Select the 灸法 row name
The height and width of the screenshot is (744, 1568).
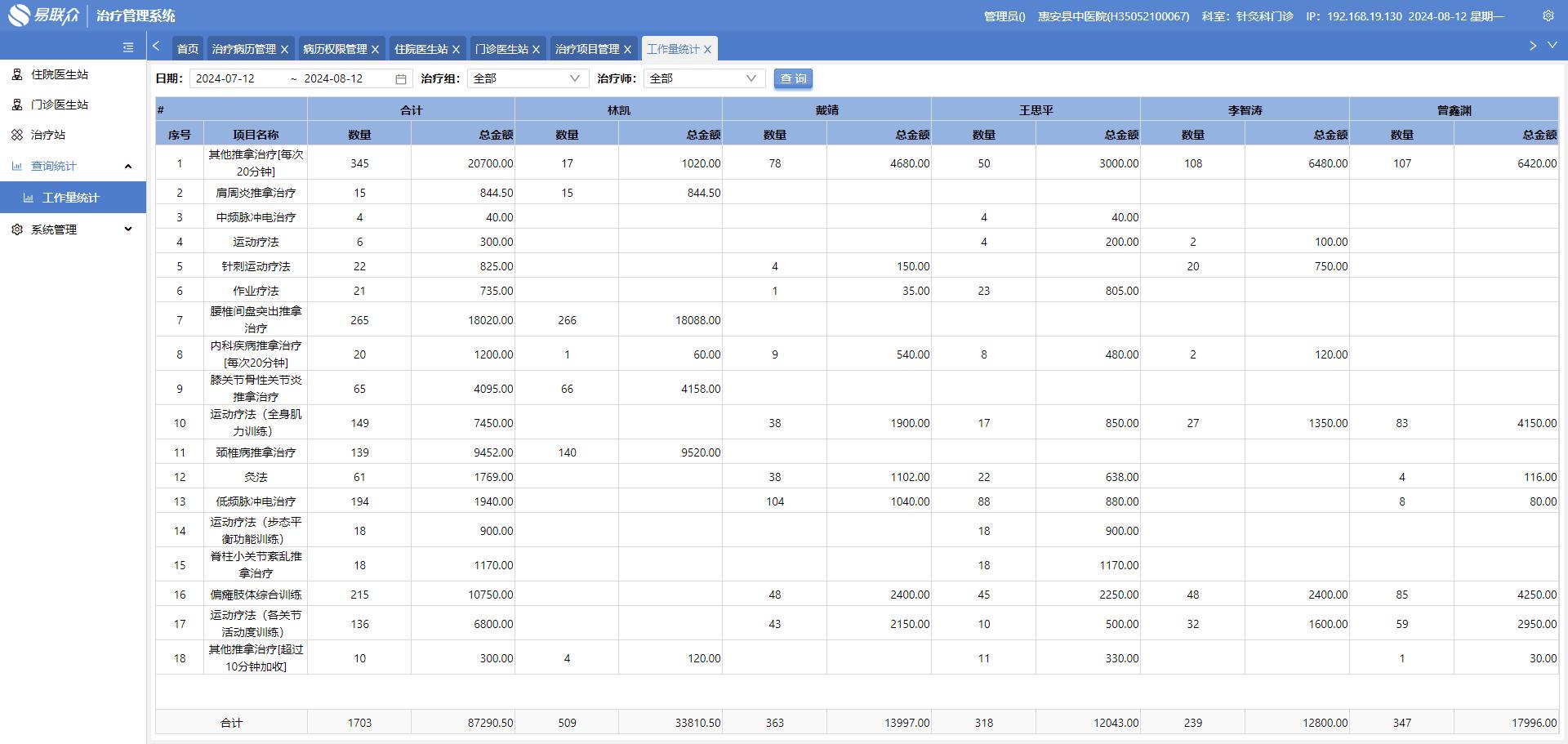tap(256, 477)
